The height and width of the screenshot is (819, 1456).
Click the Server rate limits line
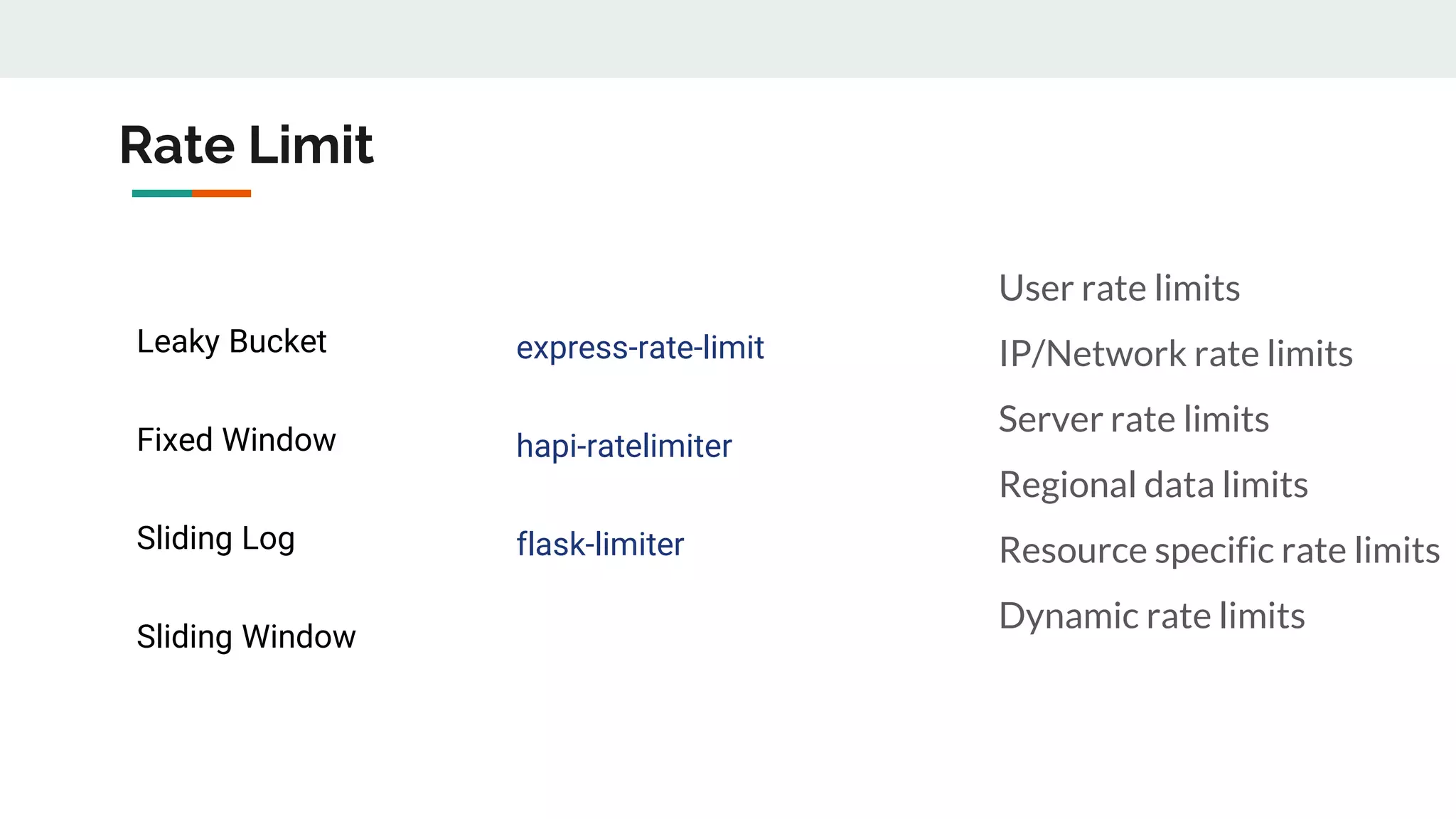(1133, 419)
